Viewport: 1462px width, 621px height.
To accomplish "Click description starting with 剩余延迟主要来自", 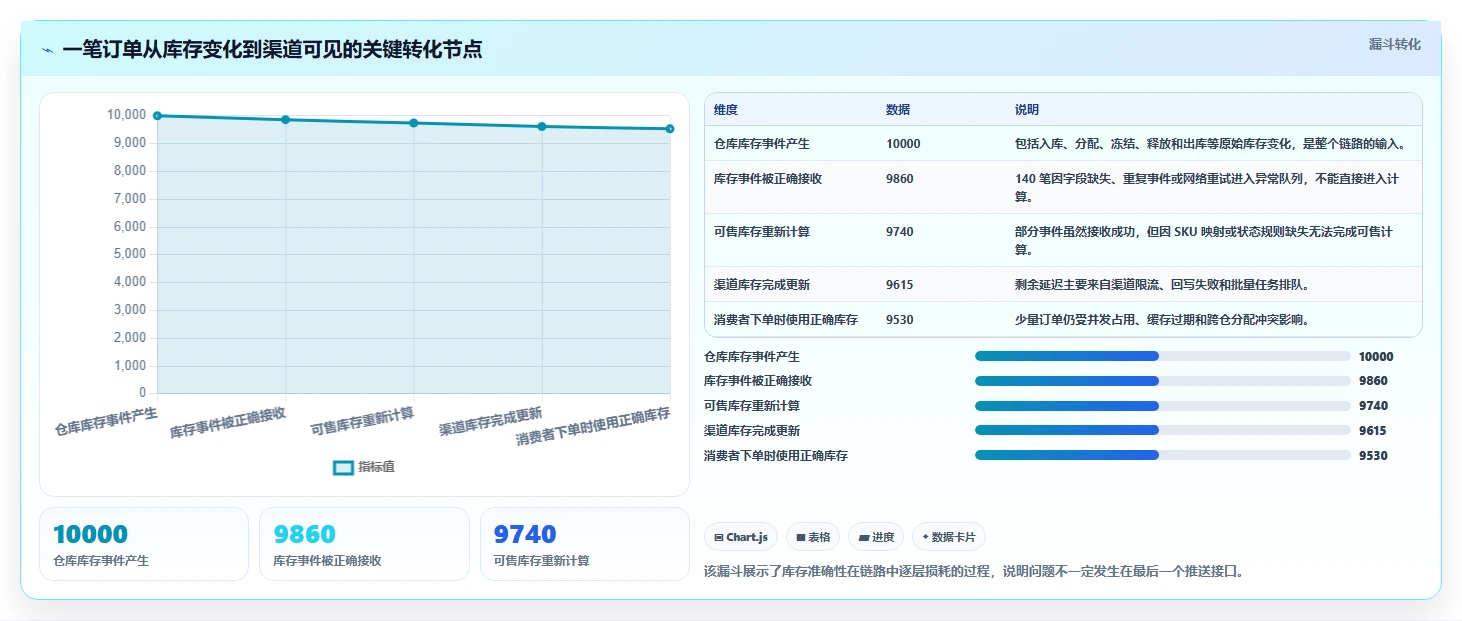I will point(1162,285).
